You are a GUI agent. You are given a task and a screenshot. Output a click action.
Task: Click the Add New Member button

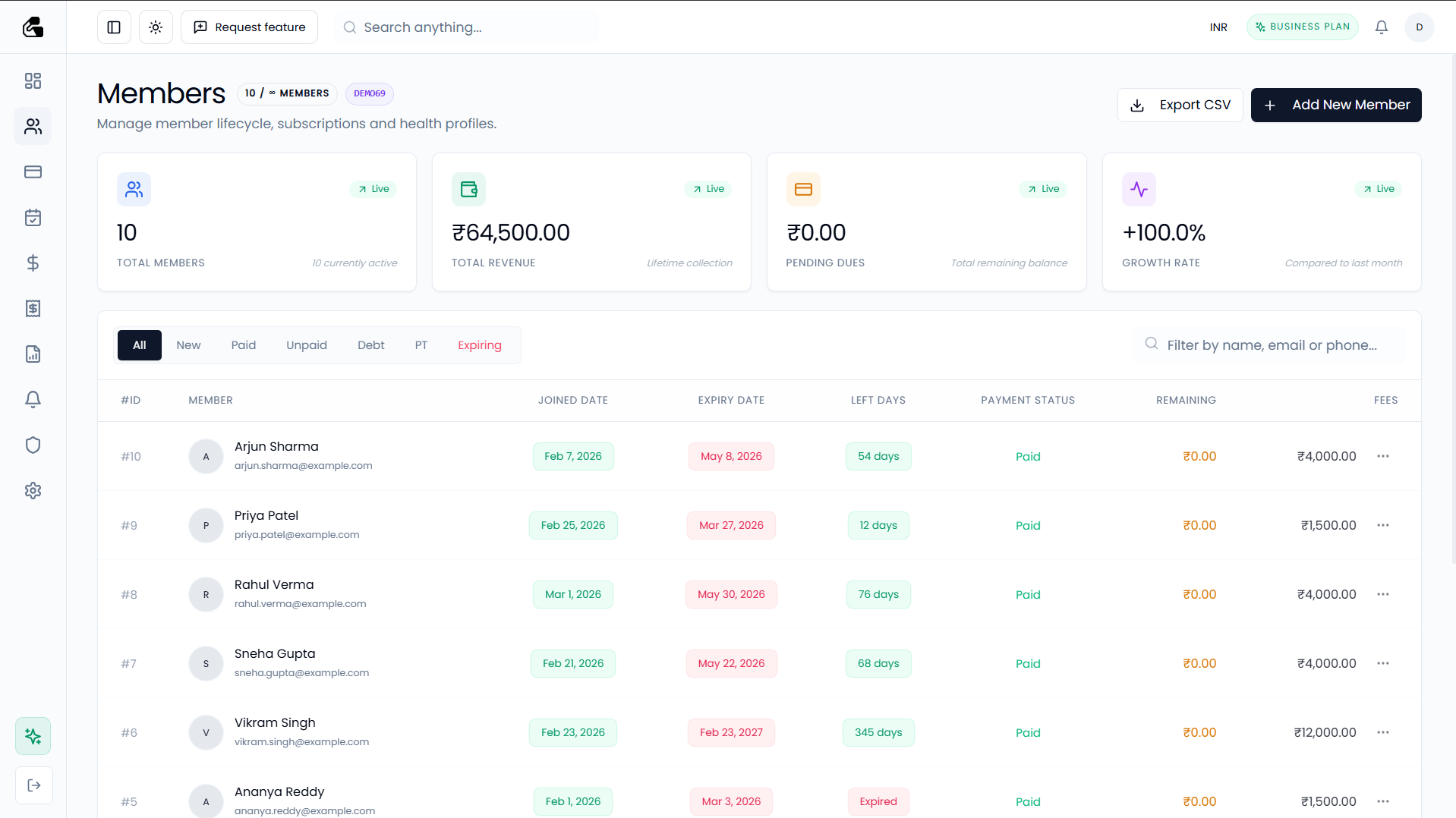[x=1335, y=105]
